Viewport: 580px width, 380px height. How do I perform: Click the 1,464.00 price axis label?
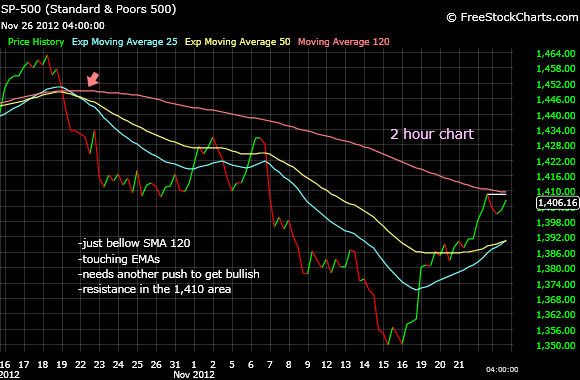coord(556,54)
